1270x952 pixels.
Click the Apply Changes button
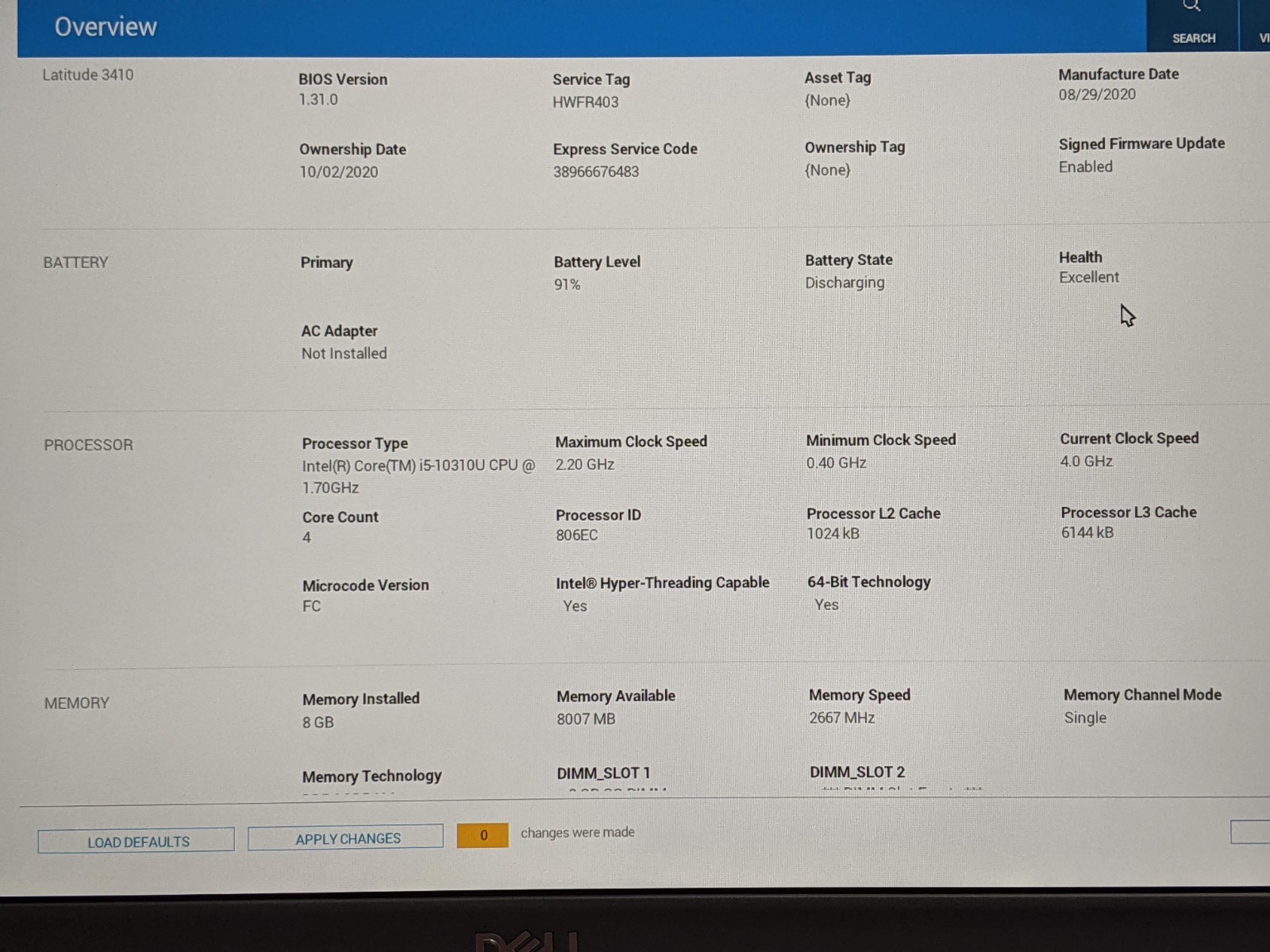[346, 838]
